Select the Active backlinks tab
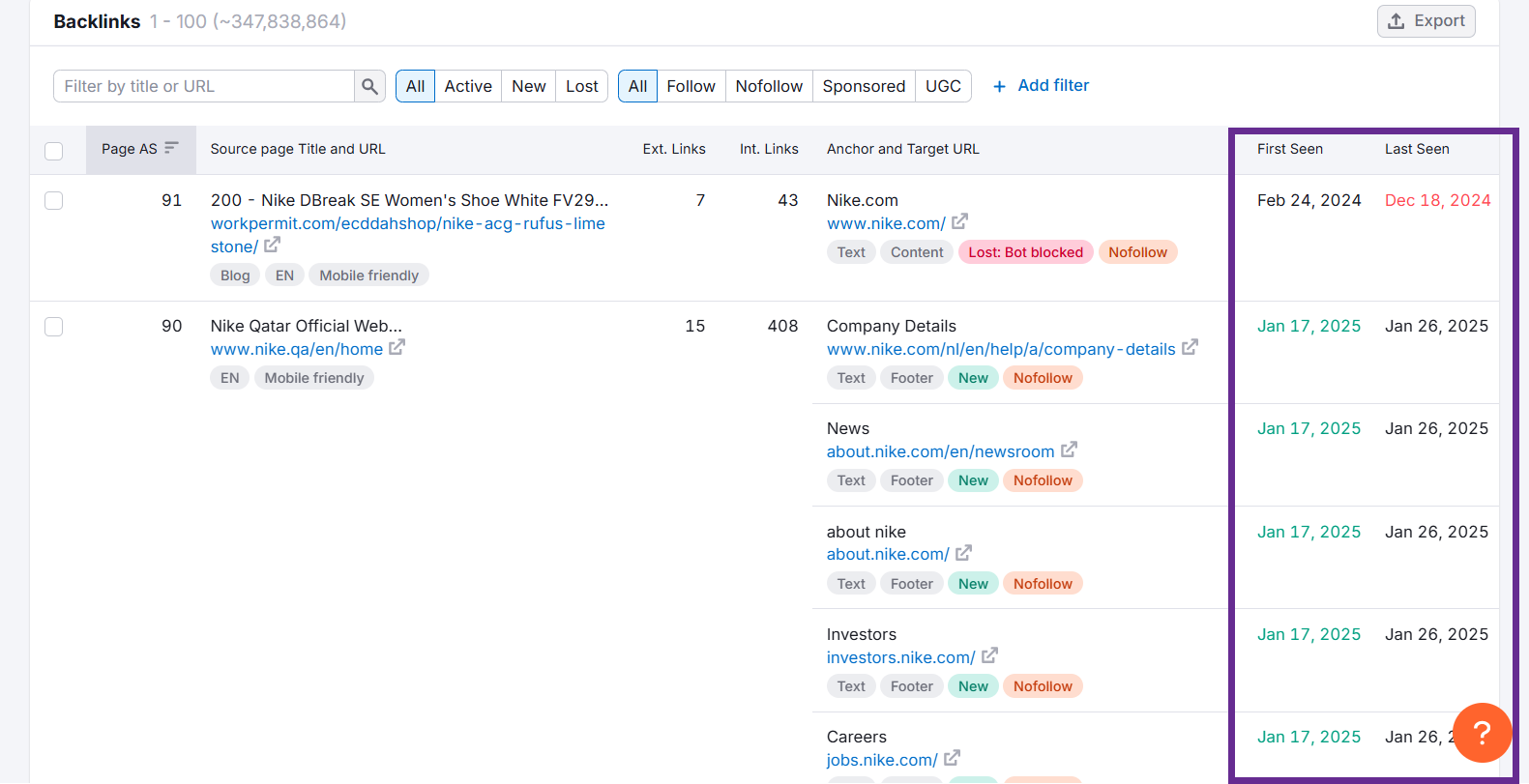This screenshot has height=784, width=1529. pos(468,86)
